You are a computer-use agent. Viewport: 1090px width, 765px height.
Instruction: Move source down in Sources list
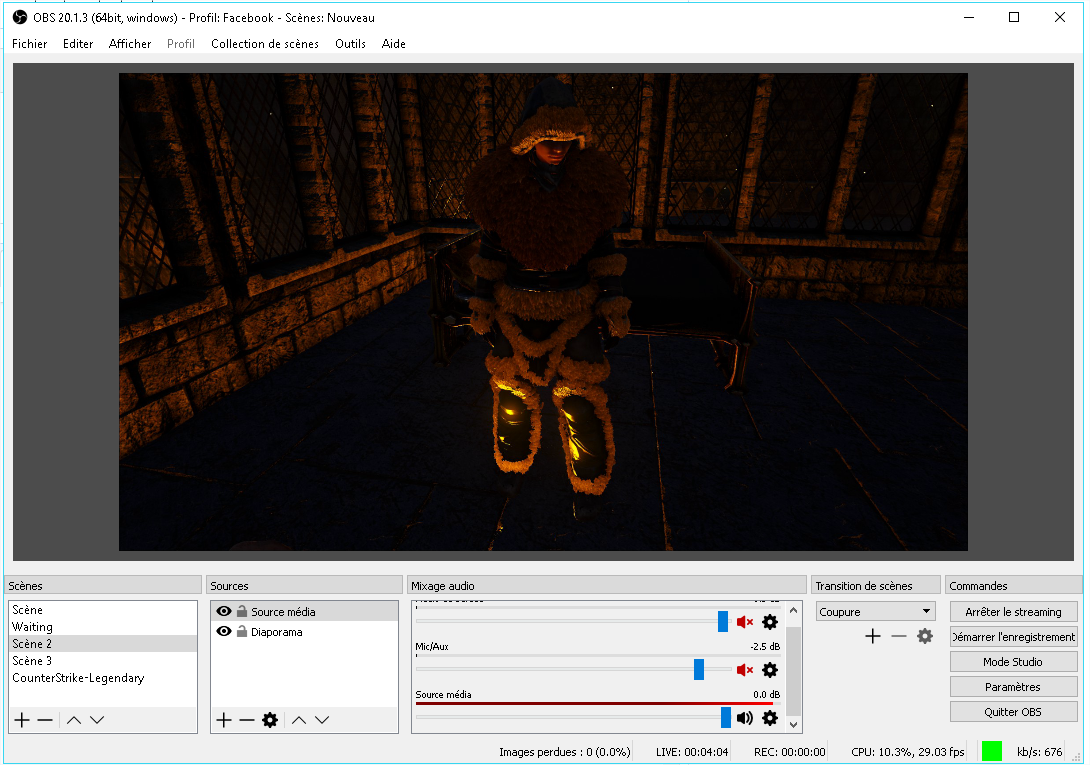click(x=322, y=720)
